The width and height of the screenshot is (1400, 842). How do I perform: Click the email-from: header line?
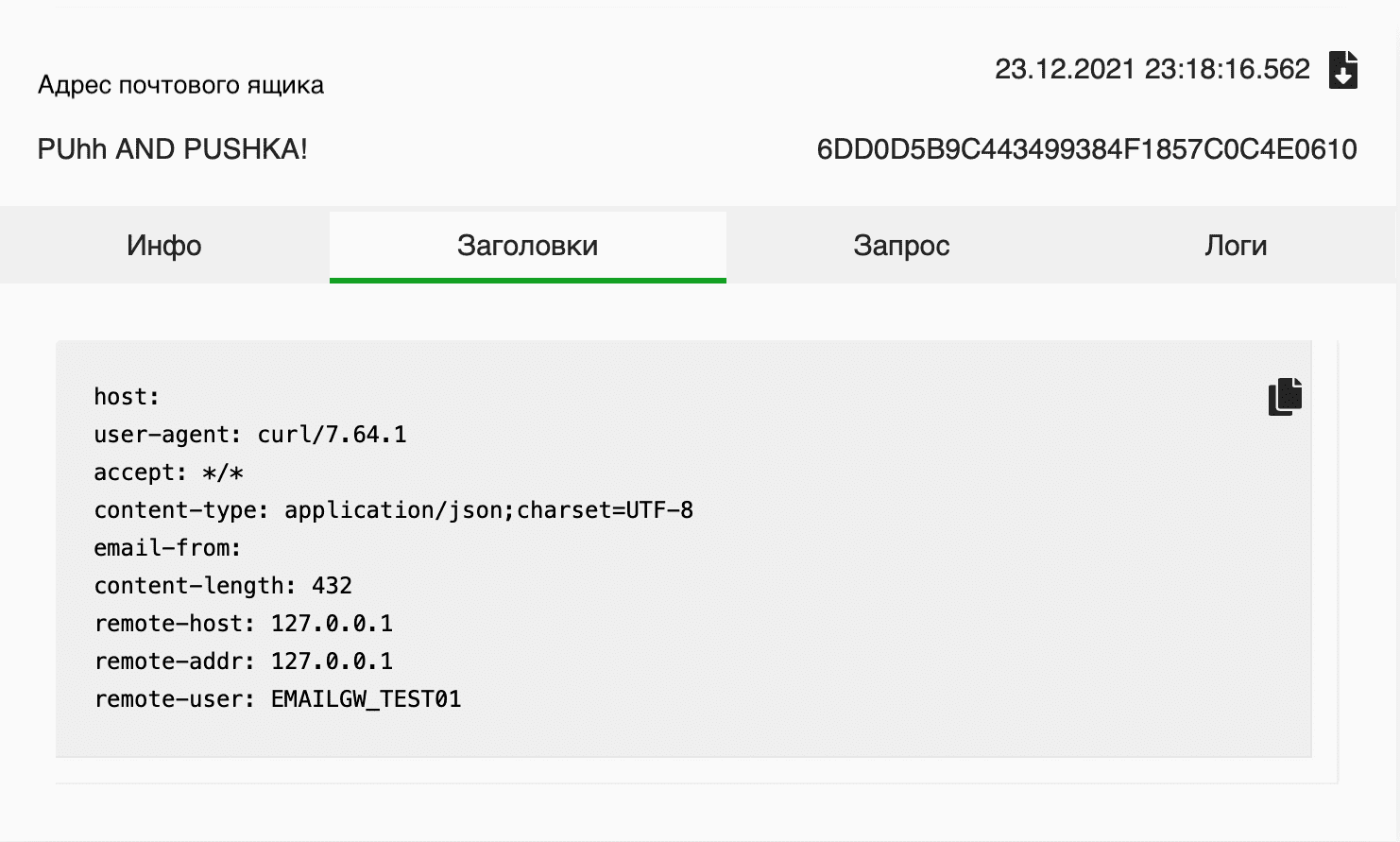pyautogui.click(x=167, y=548)
